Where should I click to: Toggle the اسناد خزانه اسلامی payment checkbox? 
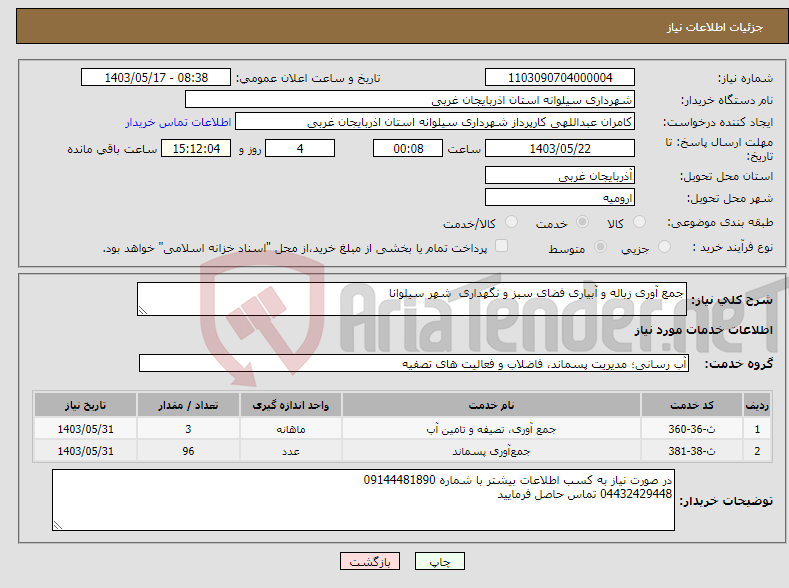(501, 245)
